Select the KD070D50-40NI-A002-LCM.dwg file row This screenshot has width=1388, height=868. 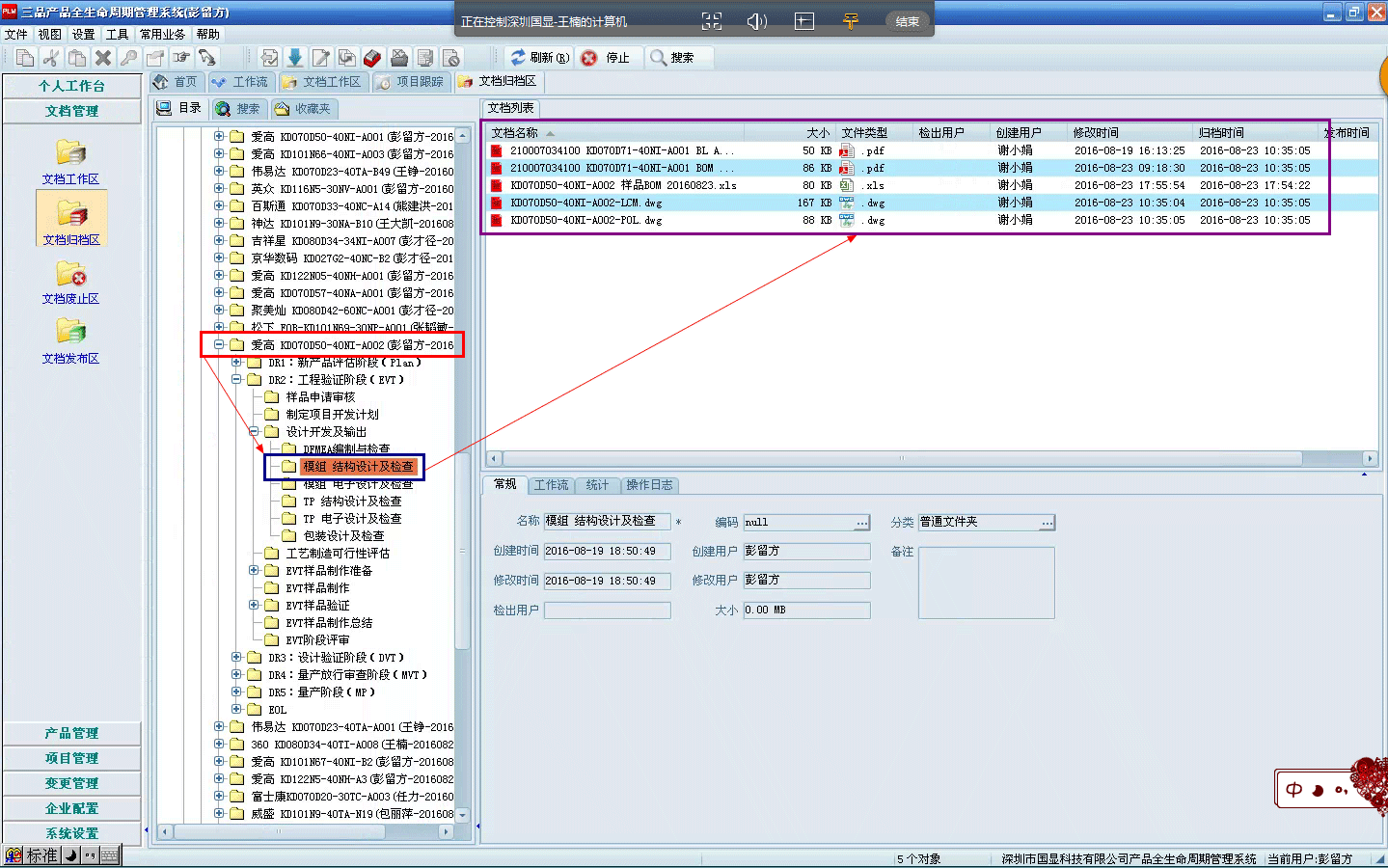click(x=585, y=203)
